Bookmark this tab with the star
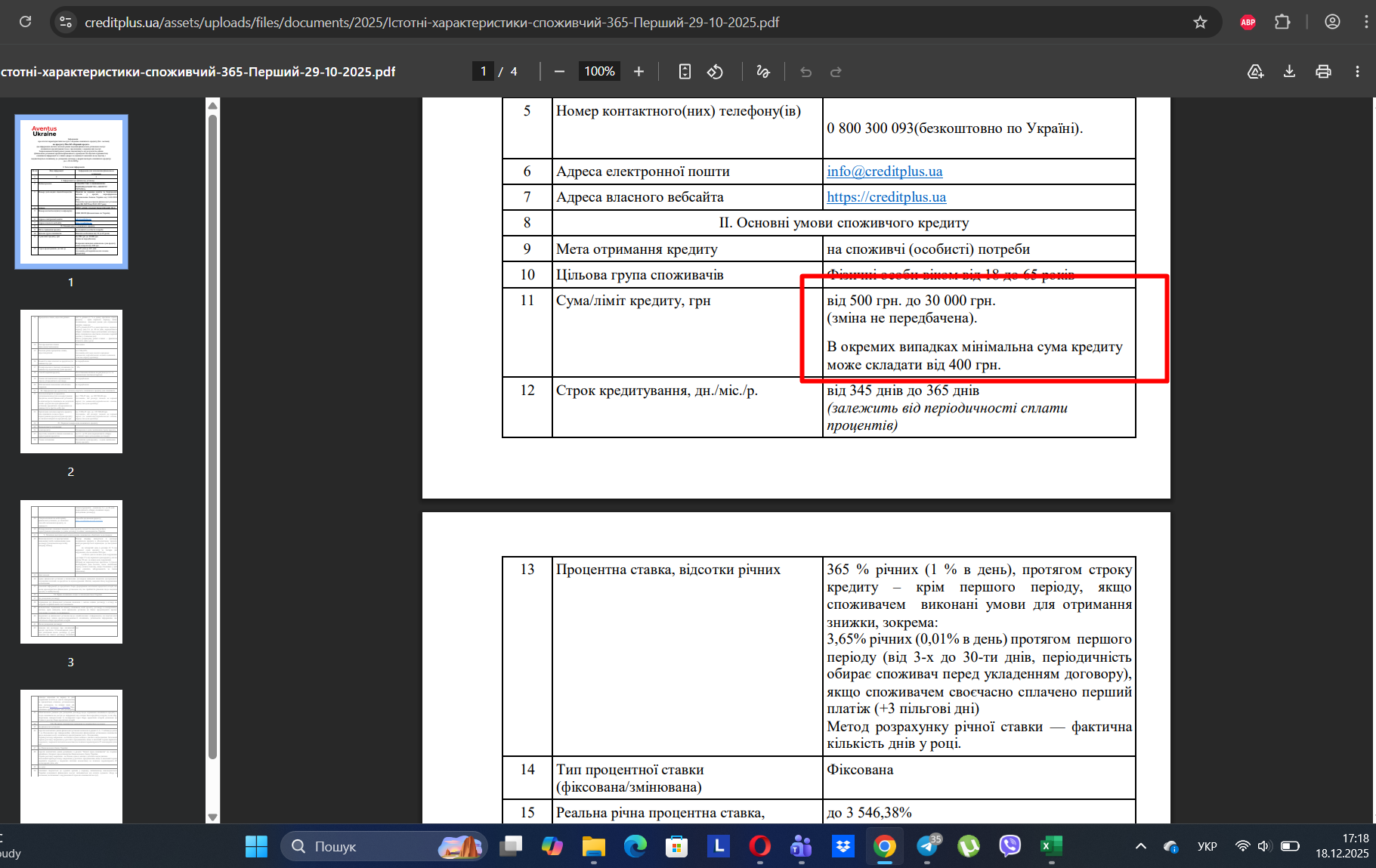1376x868 pixels. pos(1200,22)
